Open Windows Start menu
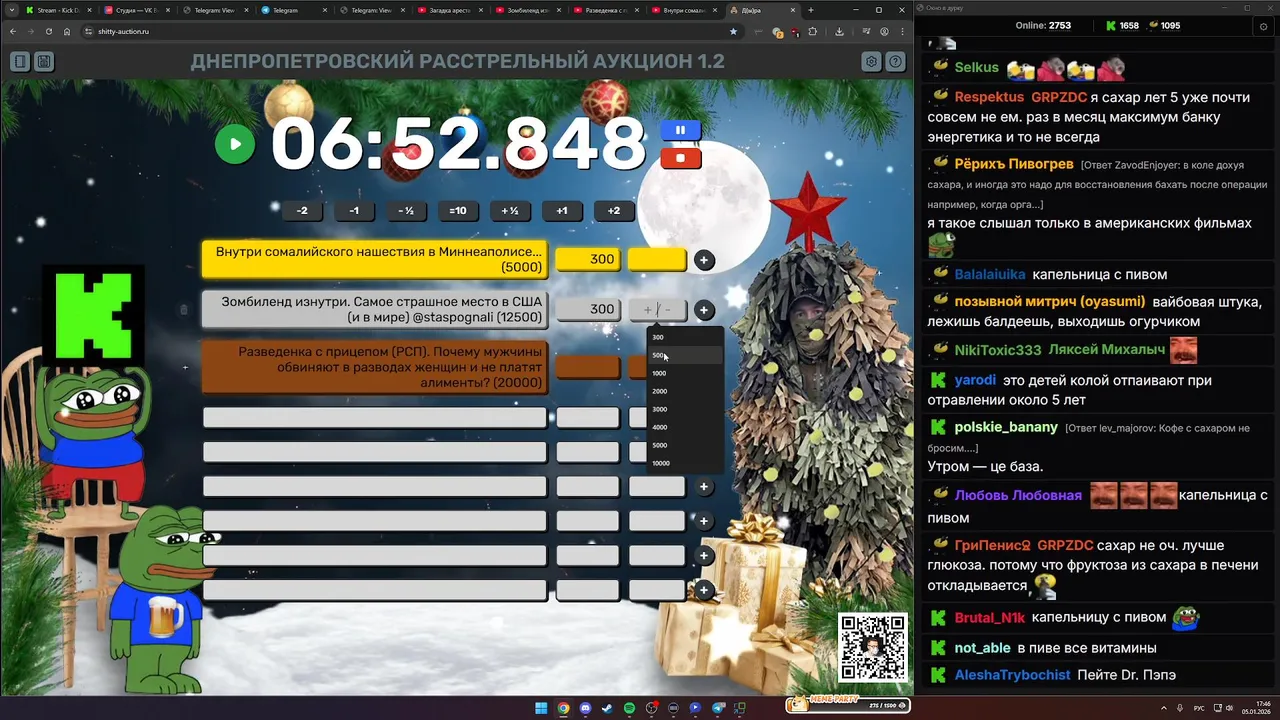Image resolution: width=1280 pixels, height=720 pixels. 541,708
